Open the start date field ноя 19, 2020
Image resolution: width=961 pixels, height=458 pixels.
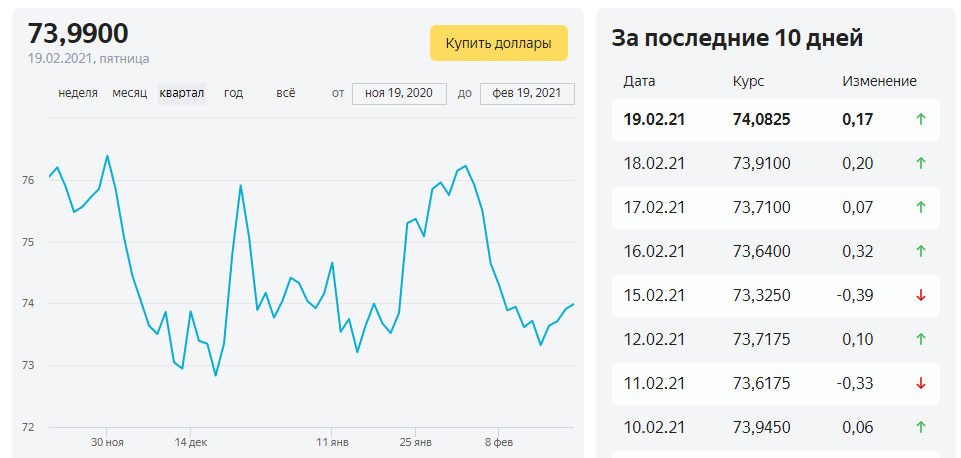tap(399, 93)
